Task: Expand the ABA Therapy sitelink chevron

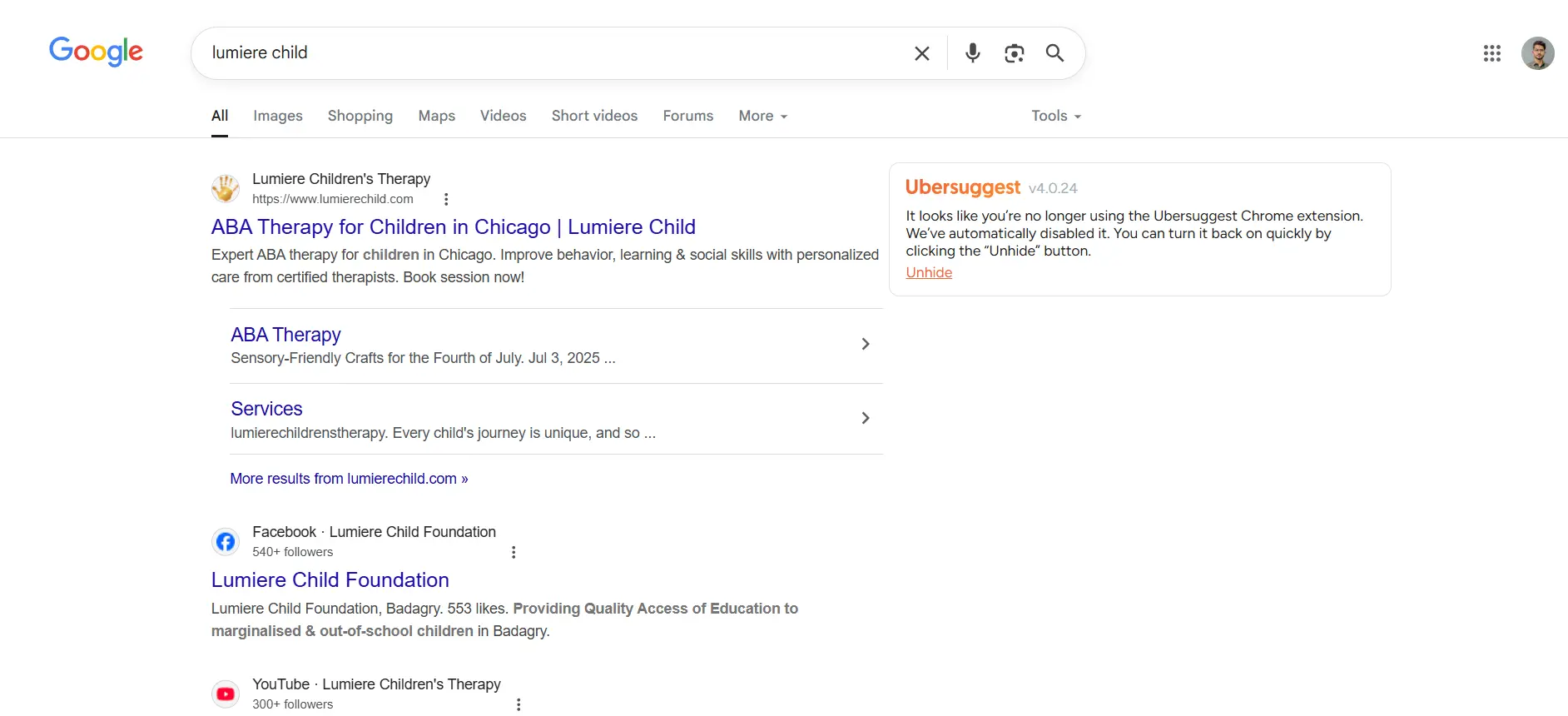Action: pyautogui.click(x=866, y=344)
